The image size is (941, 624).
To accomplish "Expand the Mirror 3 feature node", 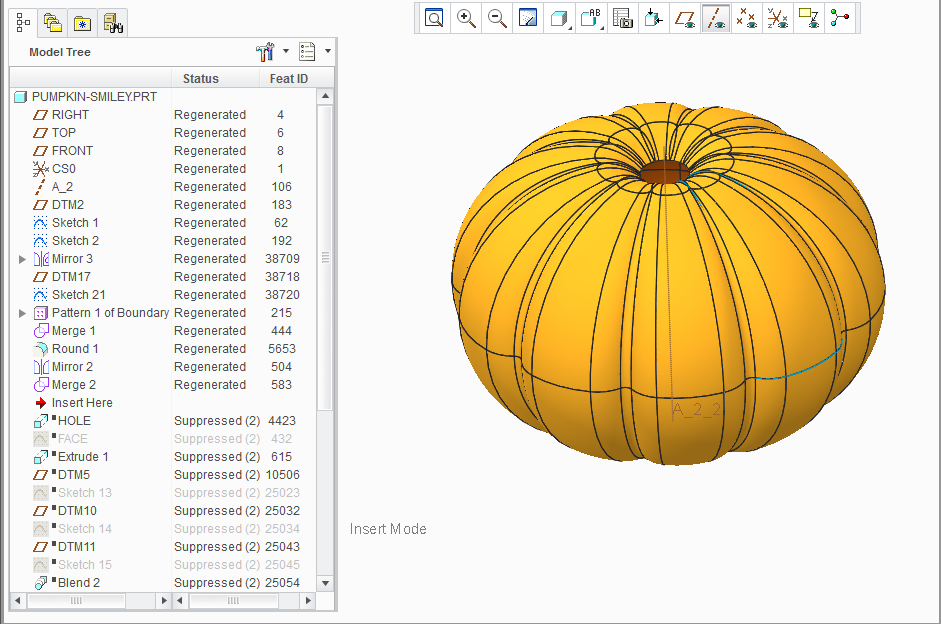I will [x=22, y=259].
